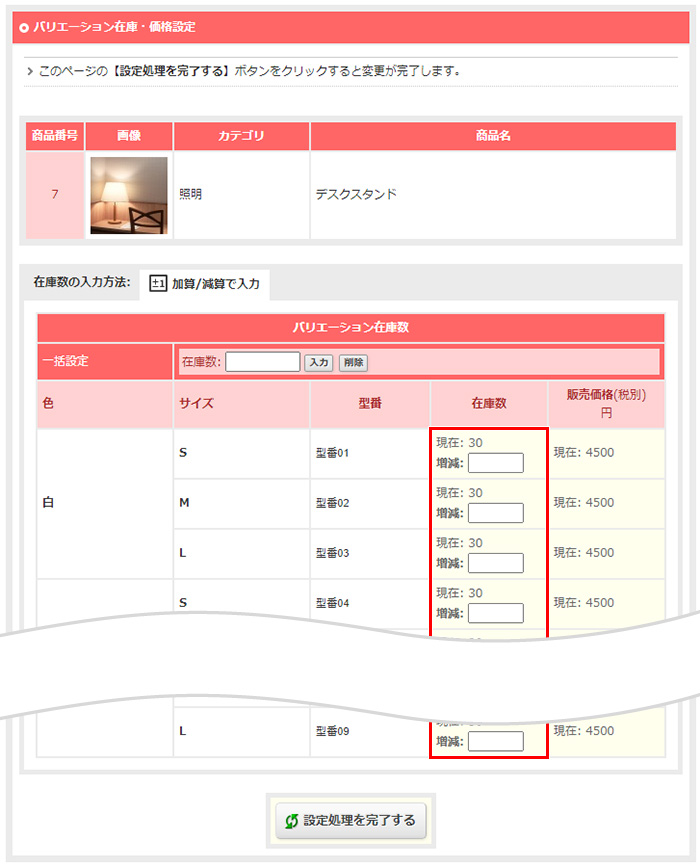
Task: Click 現在: 4500 price for 型番01
Action: pos(584,452)
